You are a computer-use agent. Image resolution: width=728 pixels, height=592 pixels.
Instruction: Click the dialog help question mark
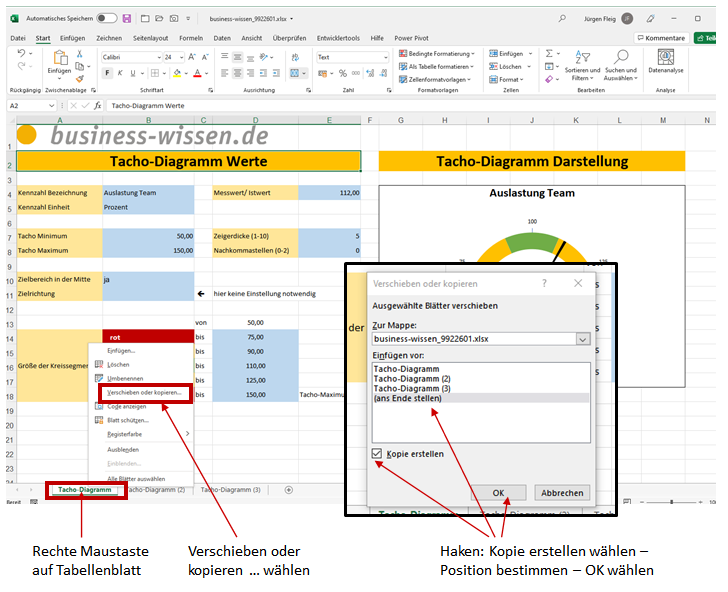[544, 283]
